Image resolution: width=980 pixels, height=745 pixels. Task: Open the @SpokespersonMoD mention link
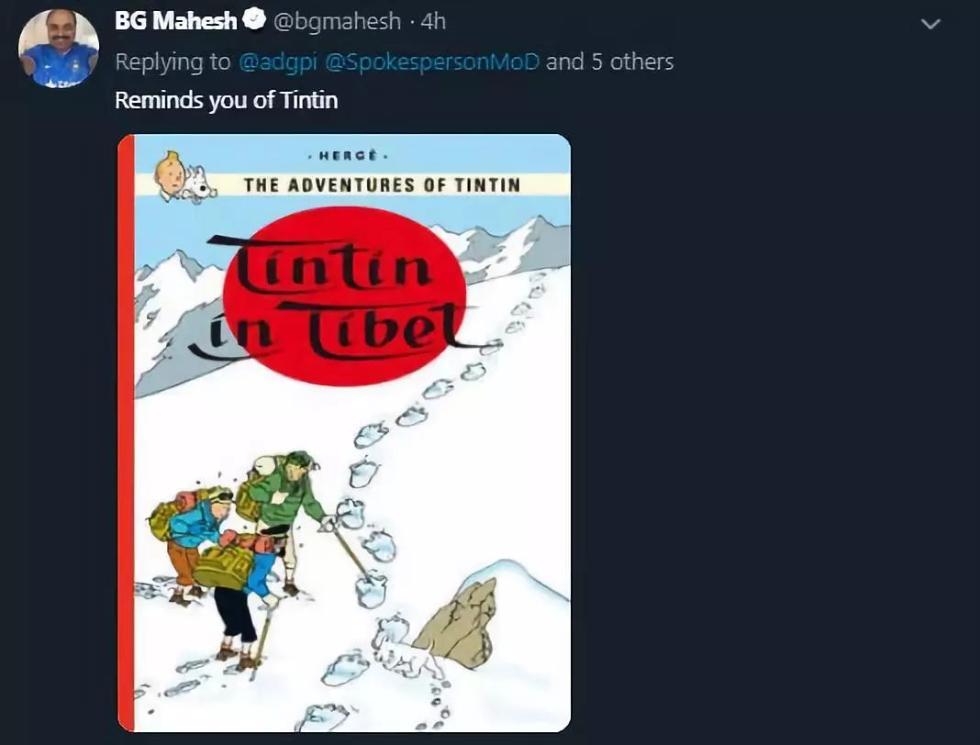click(x=432, y=62)
